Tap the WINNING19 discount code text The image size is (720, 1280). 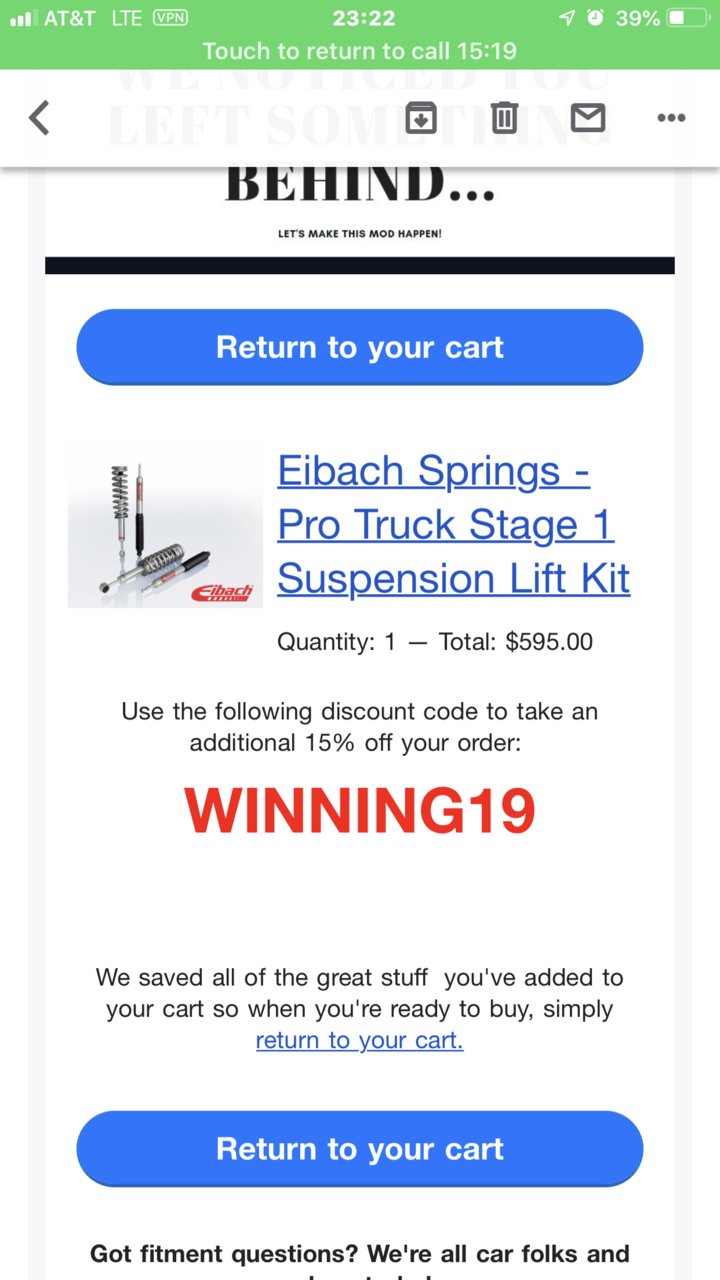[360, 812]
